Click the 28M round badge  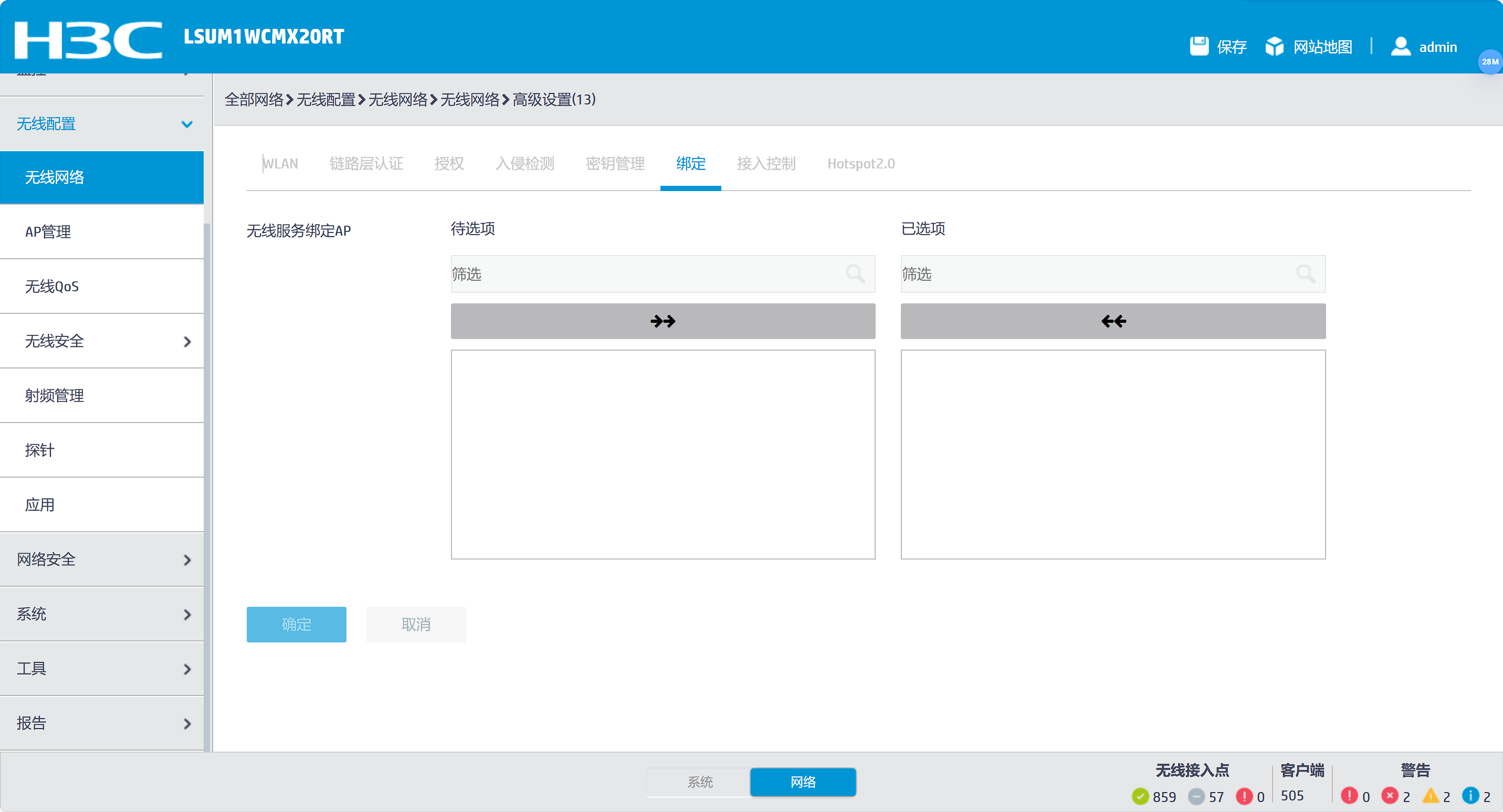pyautogui.click(x=1489, y=62)
